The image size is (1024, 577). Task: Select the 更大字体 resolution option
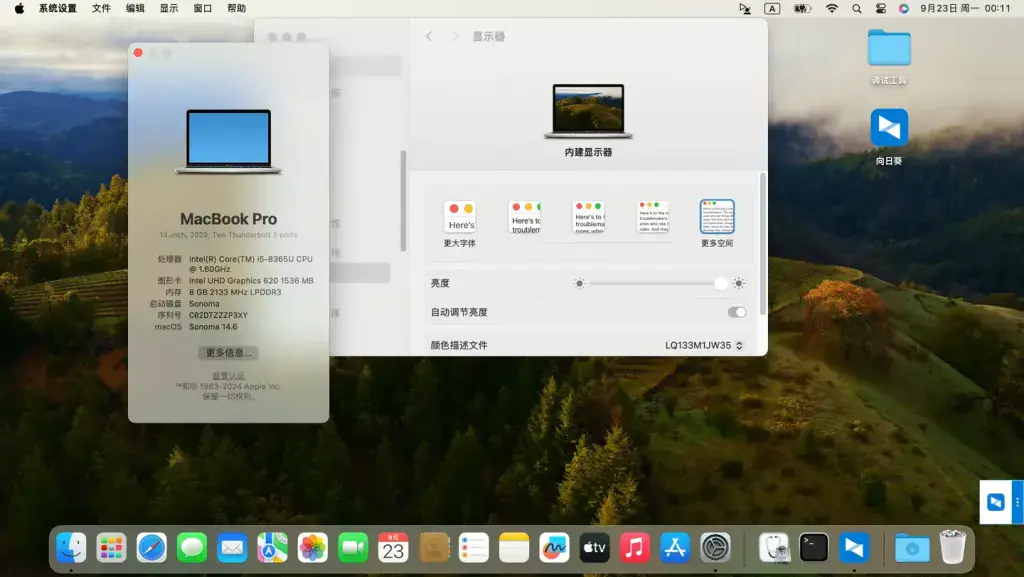coord(460,217)
